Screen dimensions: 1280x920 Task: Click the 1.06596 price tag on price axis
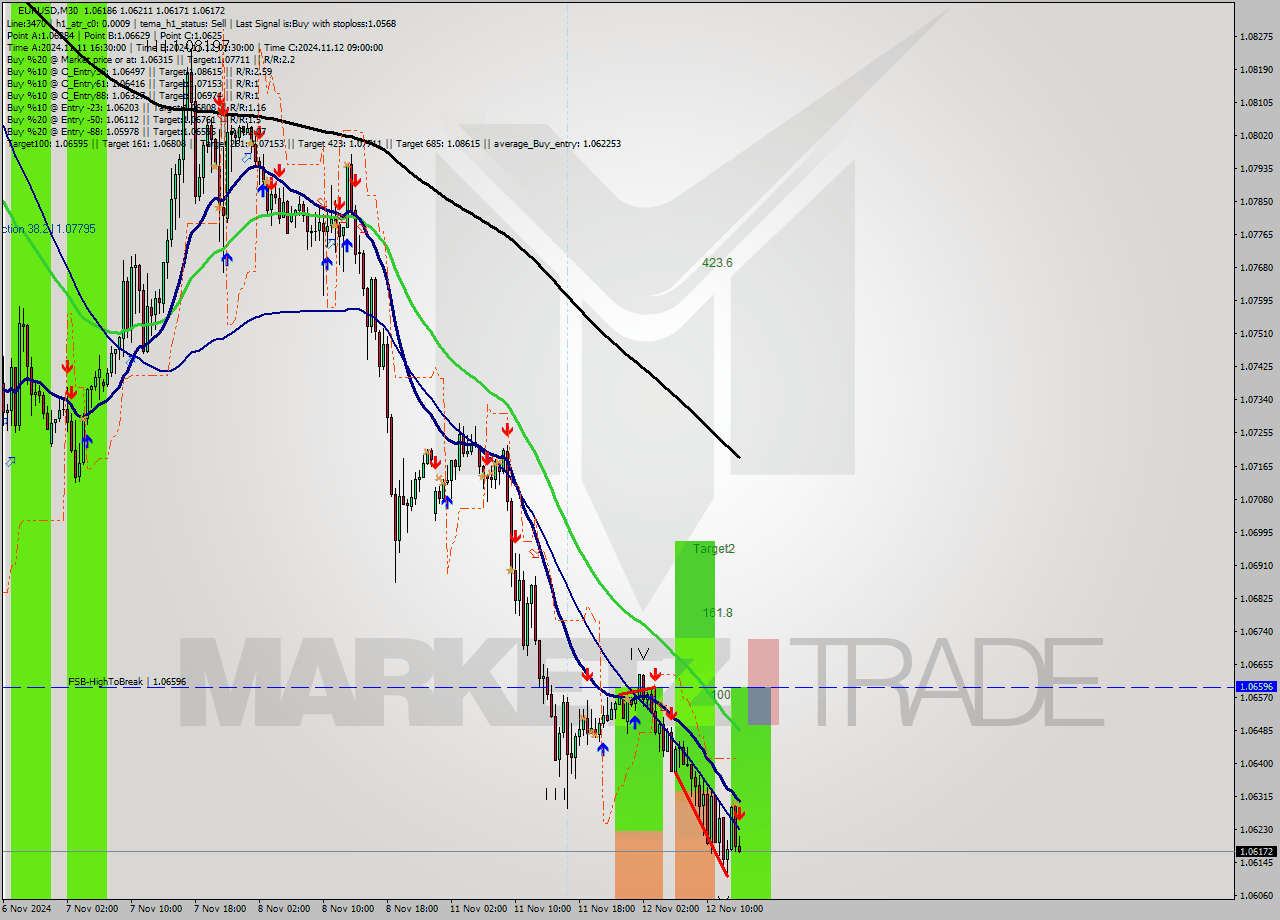(x=1256, y=687)
